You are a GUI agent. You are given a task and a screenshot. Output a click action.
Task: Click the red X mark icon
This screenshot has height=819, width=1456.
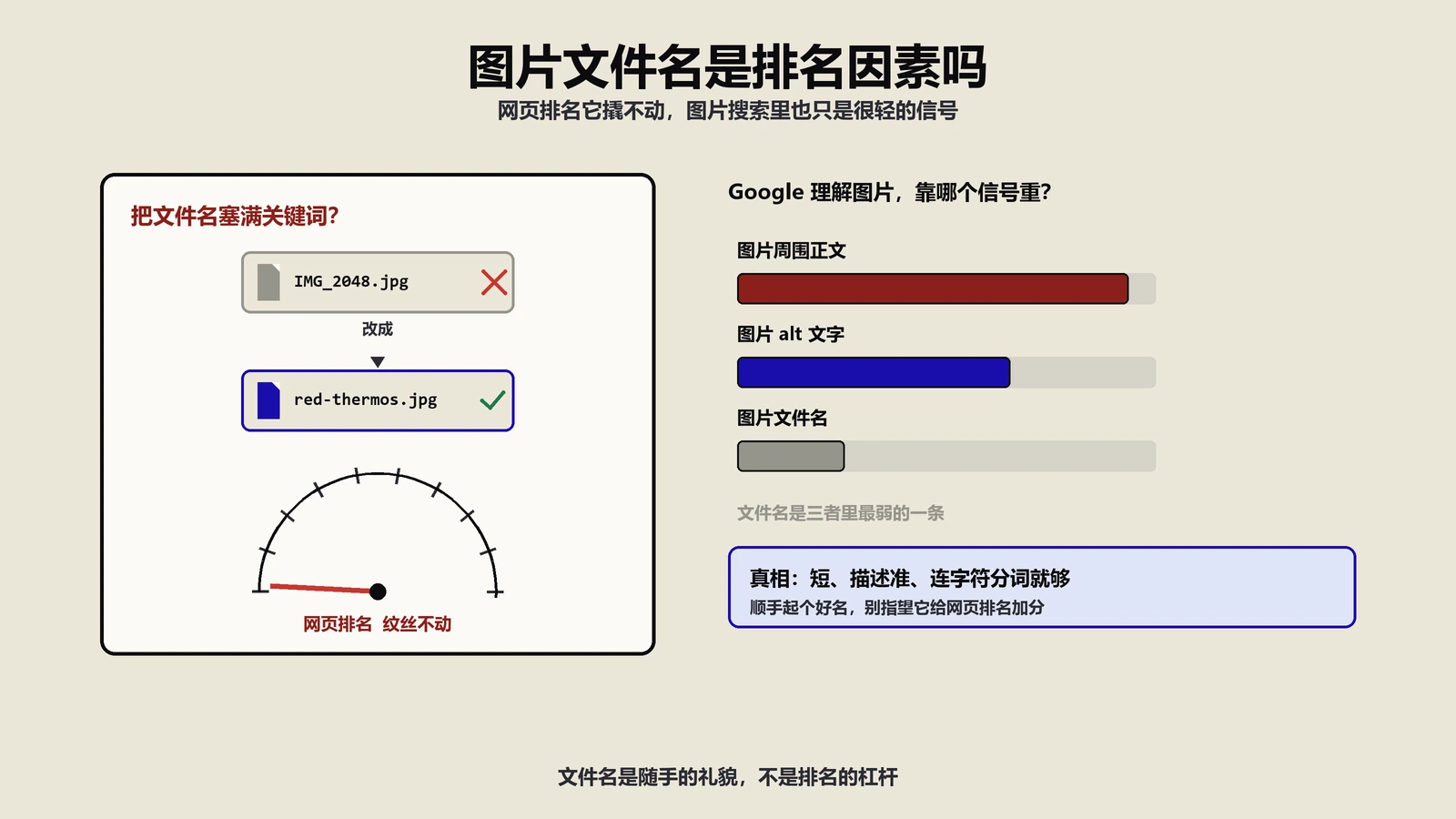click(494, 282)
